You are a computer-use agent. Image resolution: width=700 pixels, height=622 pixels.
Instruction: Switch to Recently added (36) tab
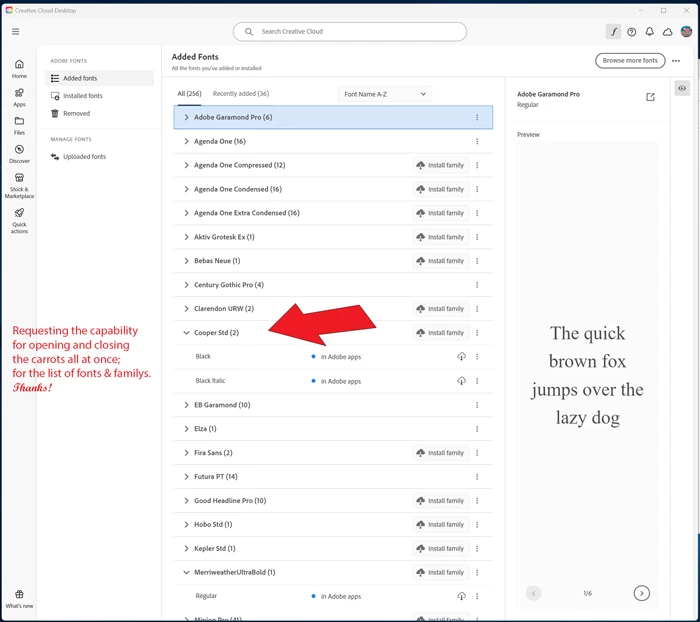(x=241, y=94)
